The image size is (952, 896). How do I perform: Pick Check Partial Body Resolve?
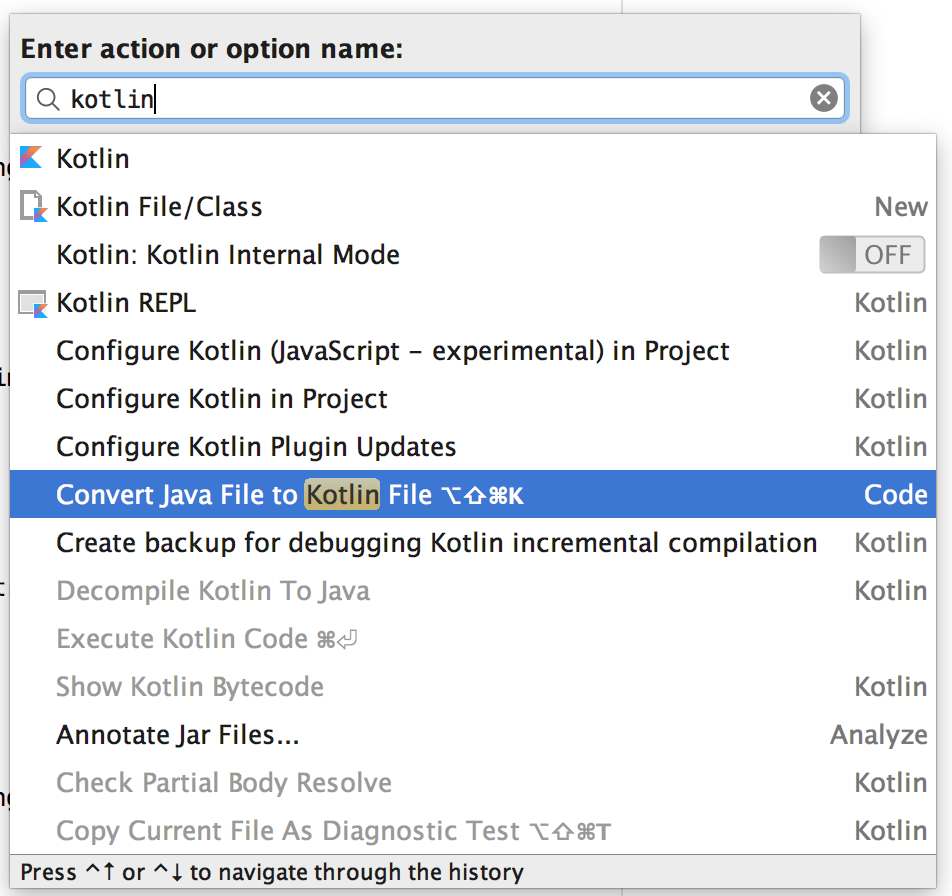tap(224, 783)
